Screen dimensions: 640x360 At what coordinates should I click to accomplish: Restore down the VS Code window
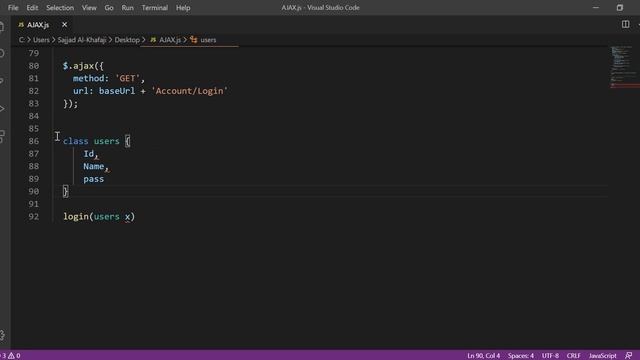(x=620, y=8)
